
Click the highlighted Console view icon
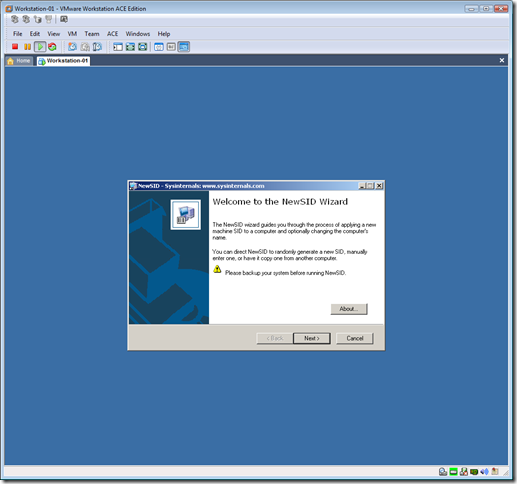pos(184,47)
